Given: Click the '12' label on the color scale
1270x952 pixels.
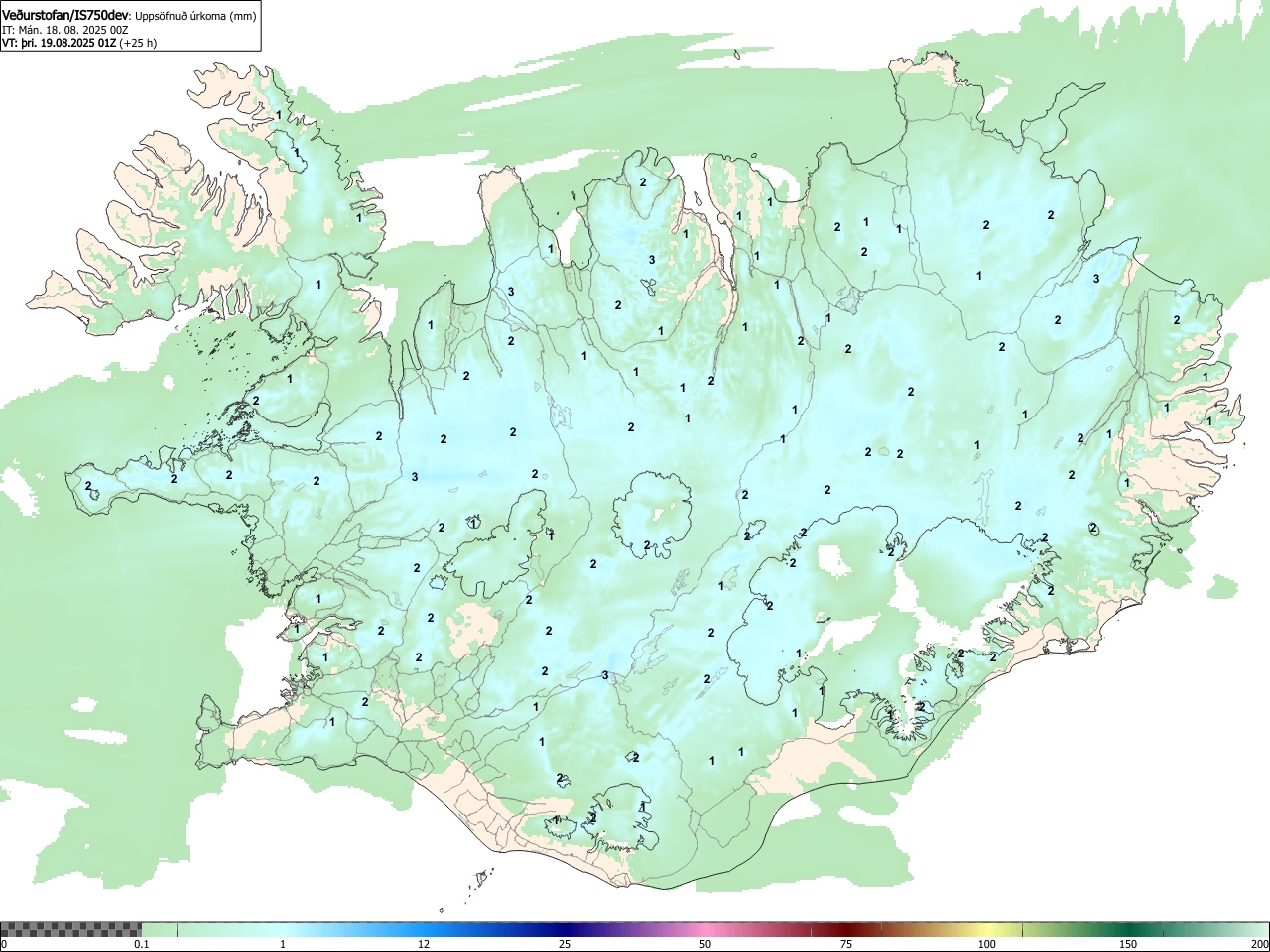Looking at the screenshot, I should click(x=423, y=944).
